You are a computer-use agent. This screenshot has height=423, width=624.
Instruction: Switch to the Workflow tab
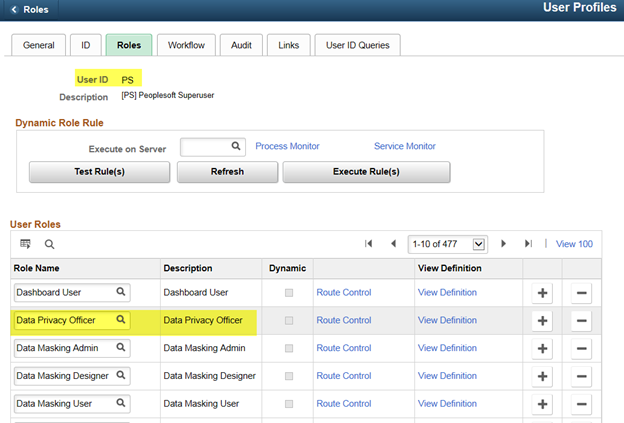point(186,45)
